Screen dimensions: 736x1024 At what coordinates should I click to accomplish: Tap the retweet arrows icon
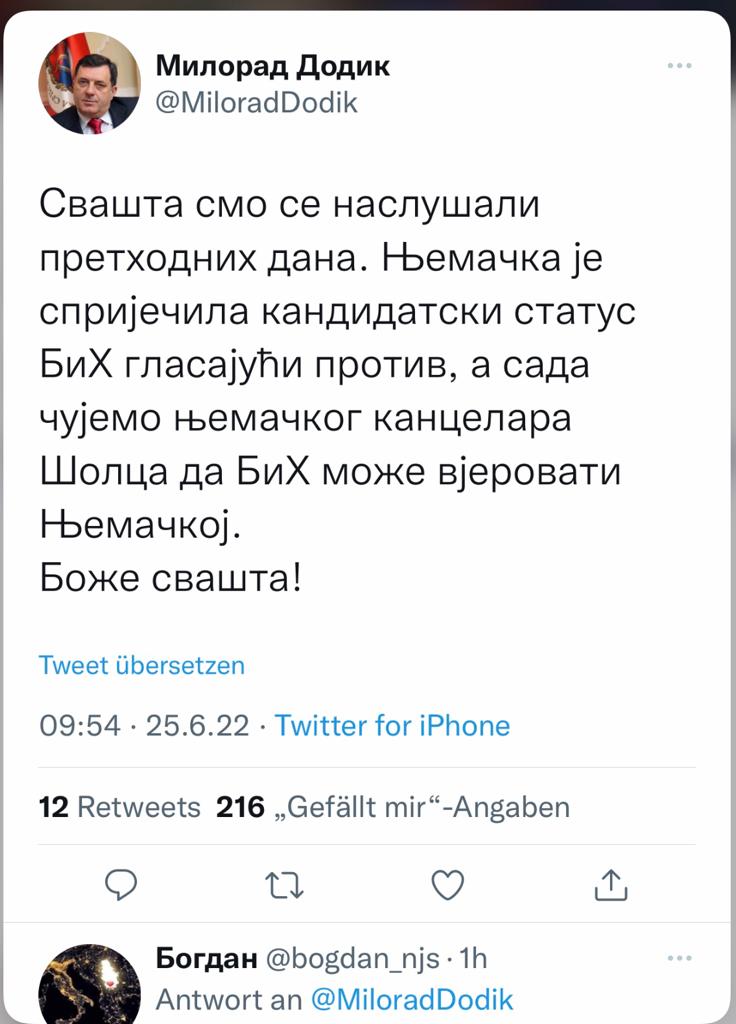(284, 883)
